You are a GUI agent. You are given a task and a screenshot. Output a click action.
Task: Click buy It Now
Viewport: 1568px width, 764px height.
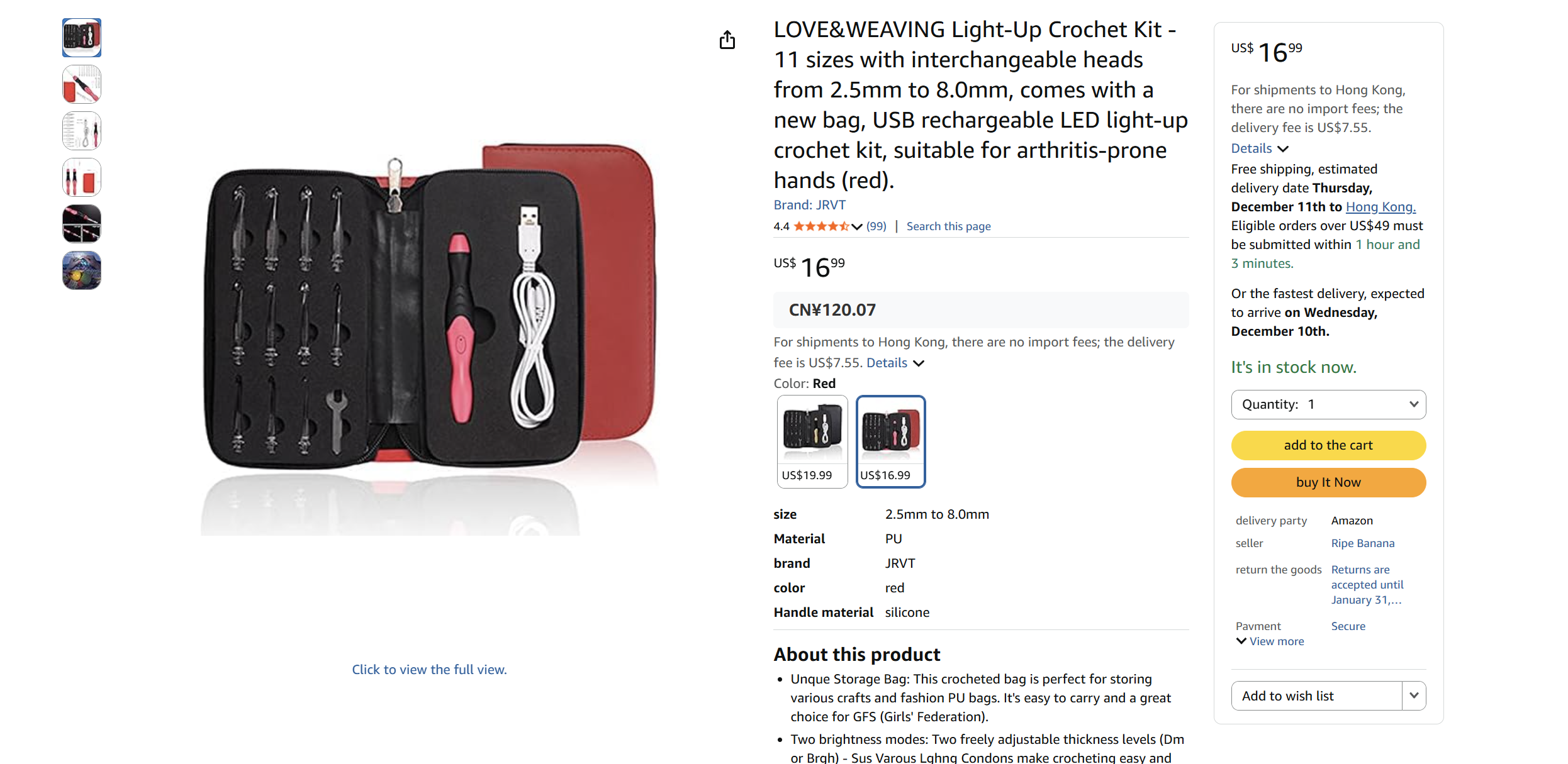click(x=1328, y=482)
